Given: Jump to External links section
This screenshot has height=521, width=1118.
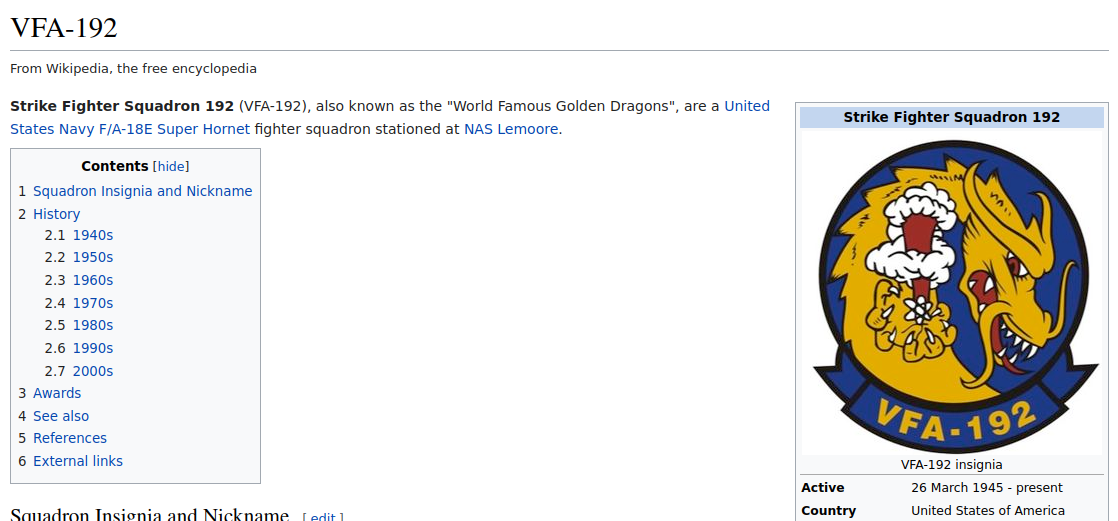Looking at the screenshot, I should tap(78, 461).
